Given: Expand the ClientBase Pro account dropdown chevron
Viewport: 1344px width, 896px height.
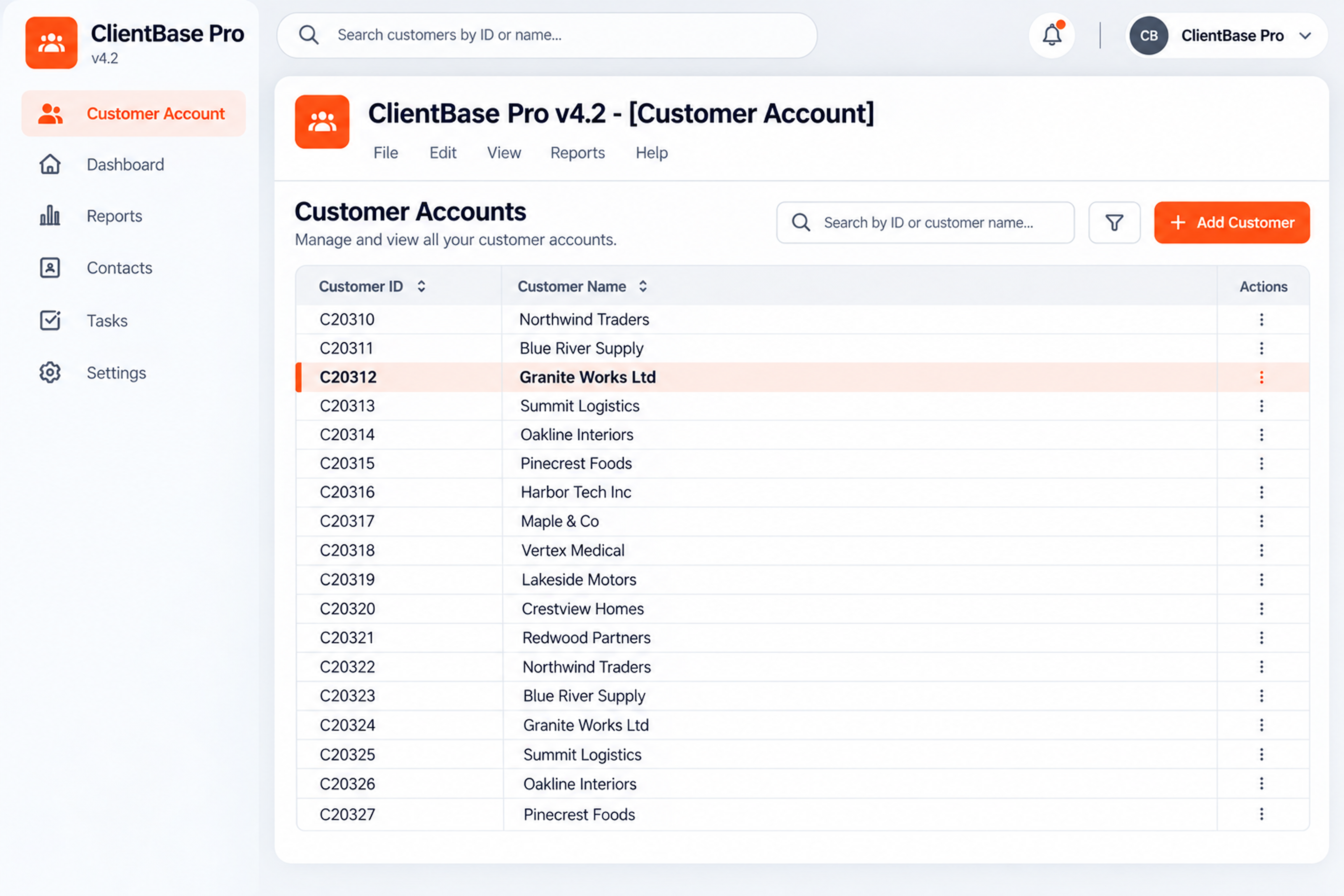Looking at the screenshot, I should 1305,35.
